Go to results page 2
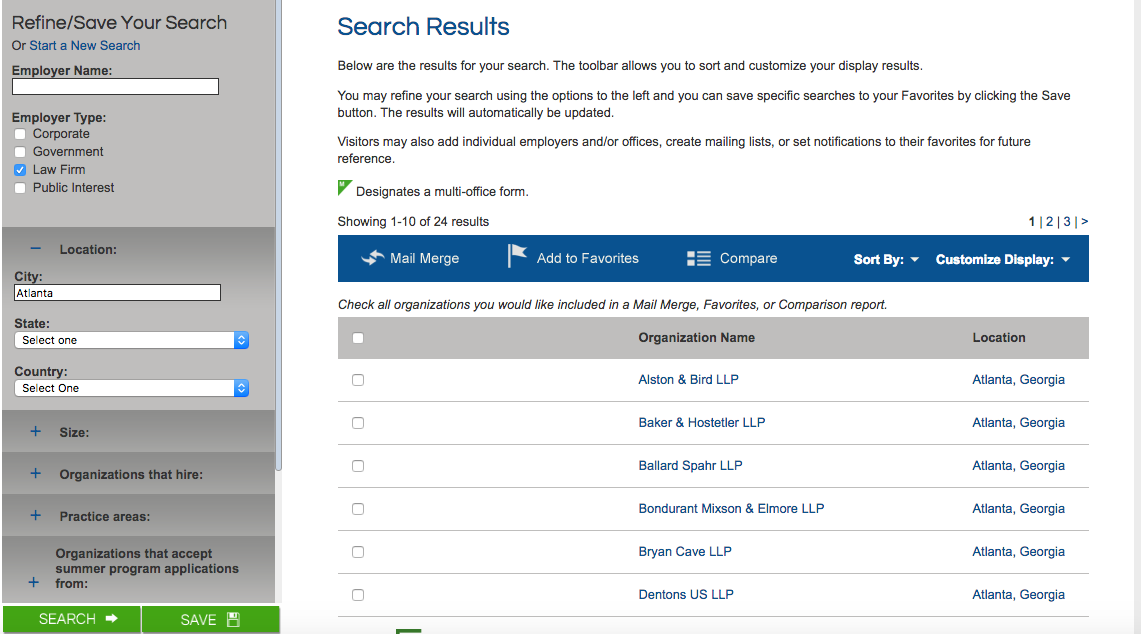1141x634 pixels. coord(1049,221)
